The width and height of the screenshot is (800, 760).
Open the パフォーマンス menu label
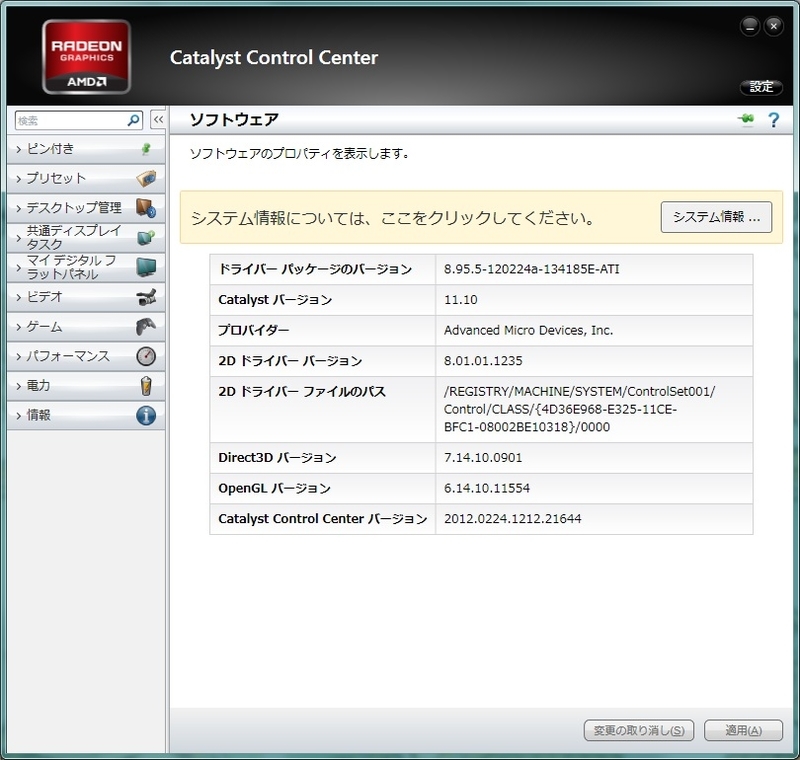[68, 356]
